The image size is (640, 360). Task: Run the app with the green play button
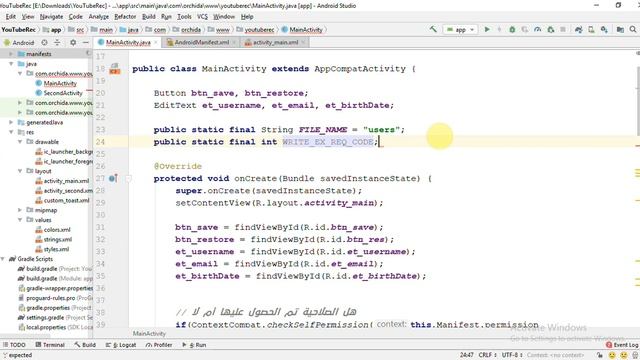pyautogui.click(x=487, y=29)
